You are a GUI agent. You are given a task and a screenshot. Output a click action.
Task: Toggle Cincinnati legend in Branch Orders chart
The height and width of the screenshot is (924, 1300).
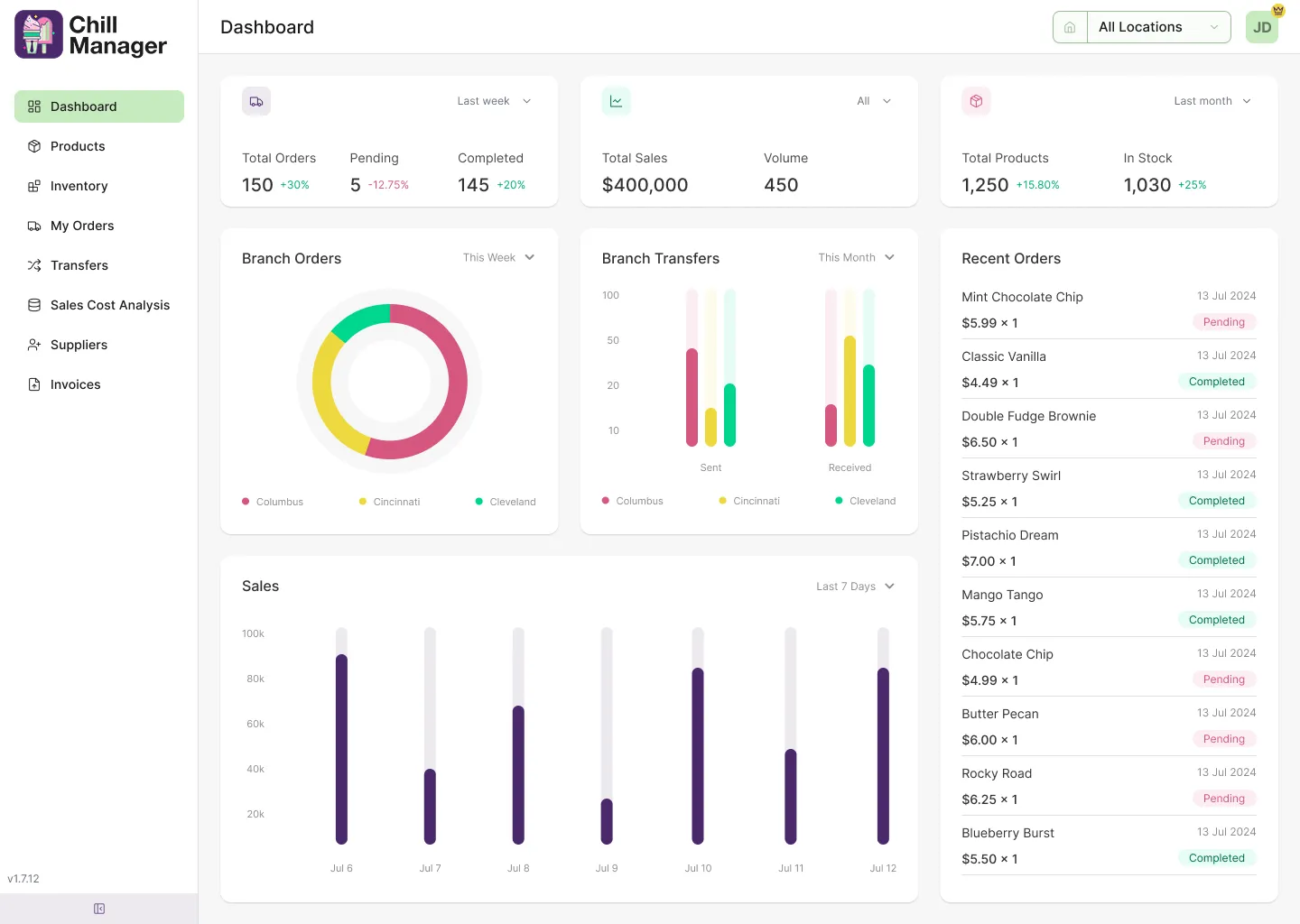point(389,502)
